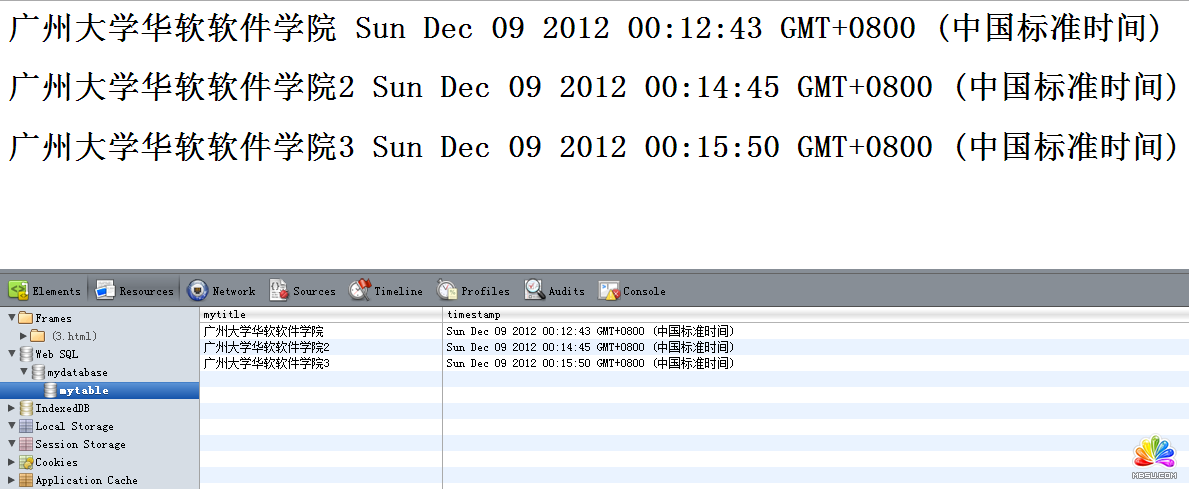The width and height of the screenshot is (1189, 489).
Task: Switch to the Network panel globe icon
Action: [198, 291]
